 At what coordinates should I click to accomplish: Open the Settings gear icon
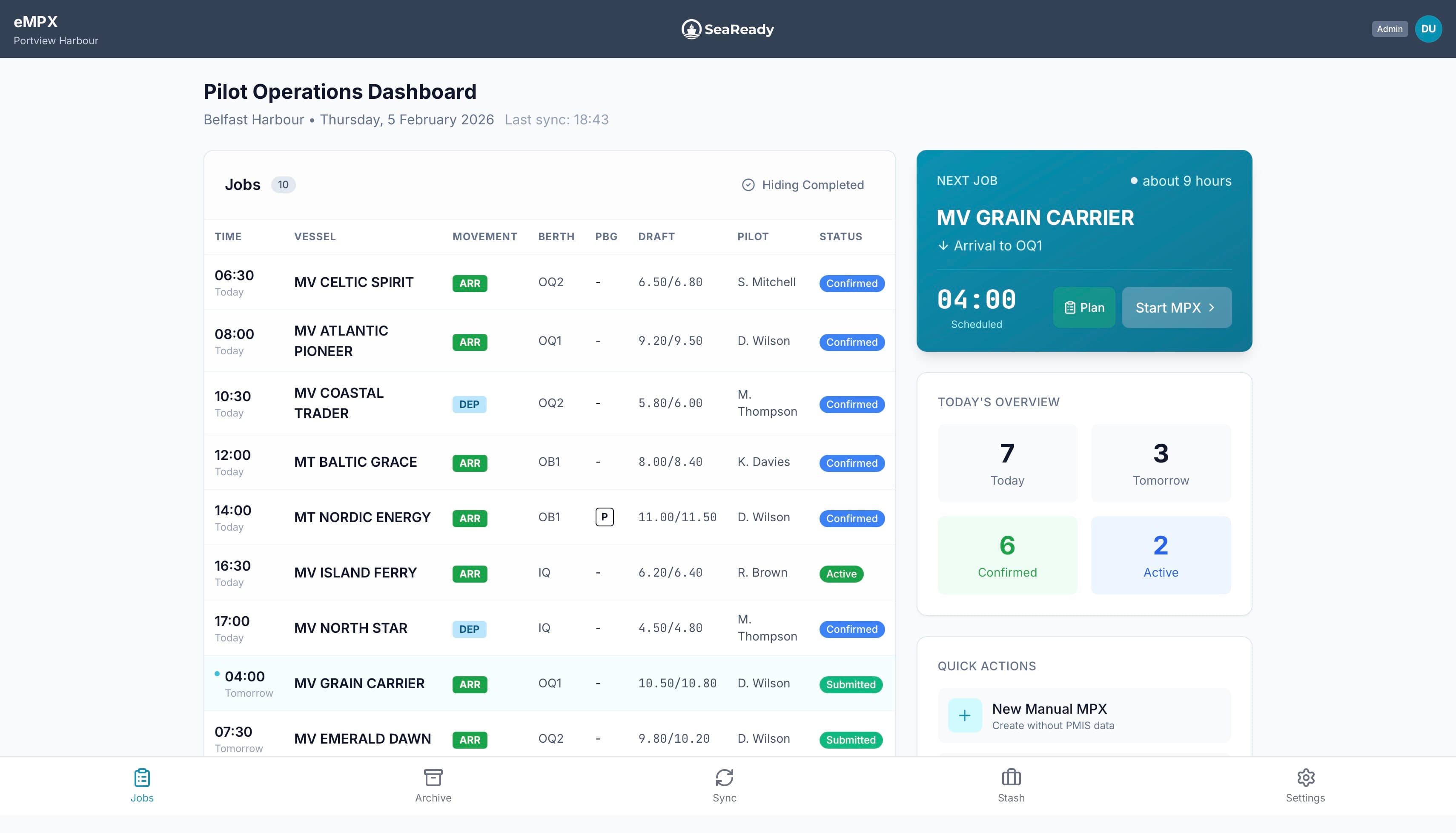1306,777
